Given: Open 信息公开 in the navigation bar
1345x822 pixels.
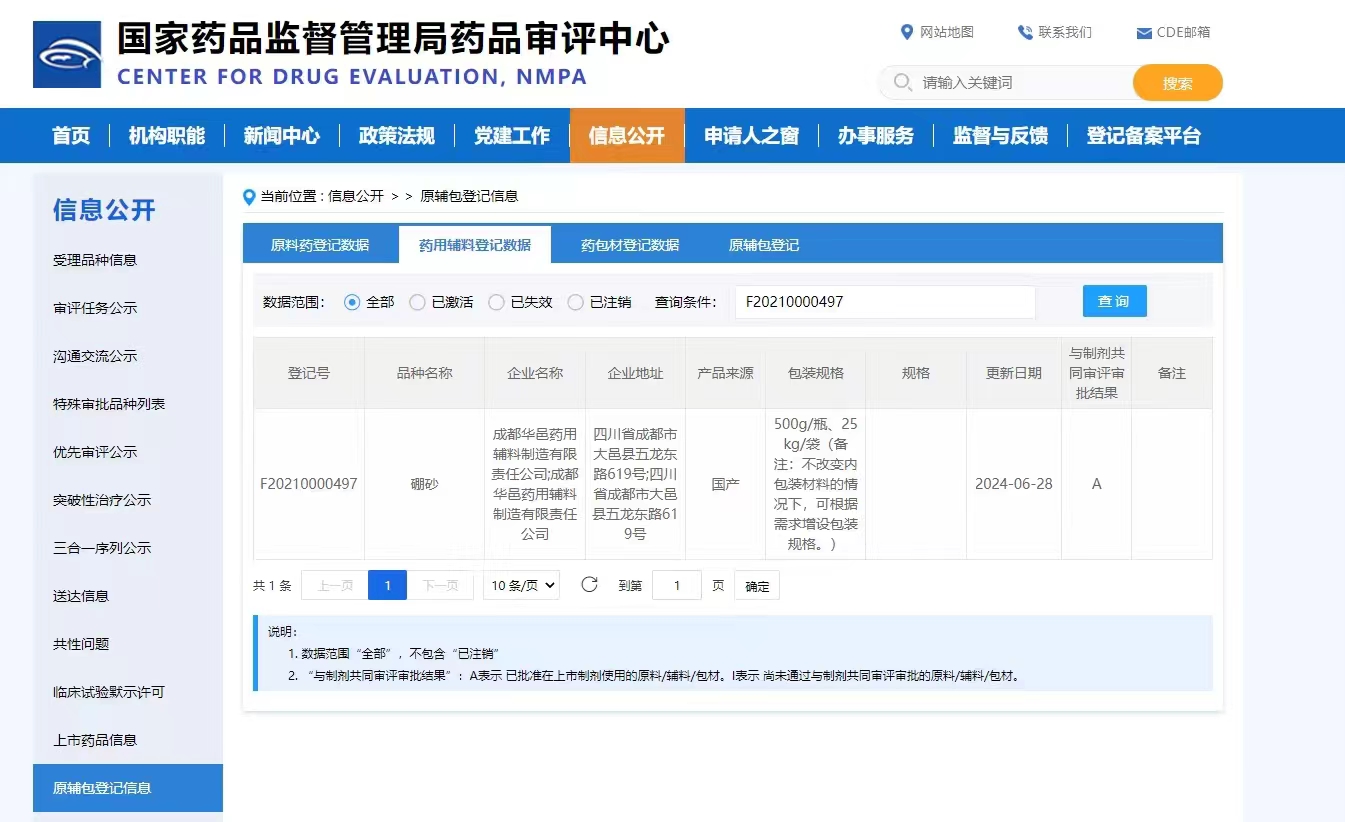Looking at the screenshot, I should (627, 136).
